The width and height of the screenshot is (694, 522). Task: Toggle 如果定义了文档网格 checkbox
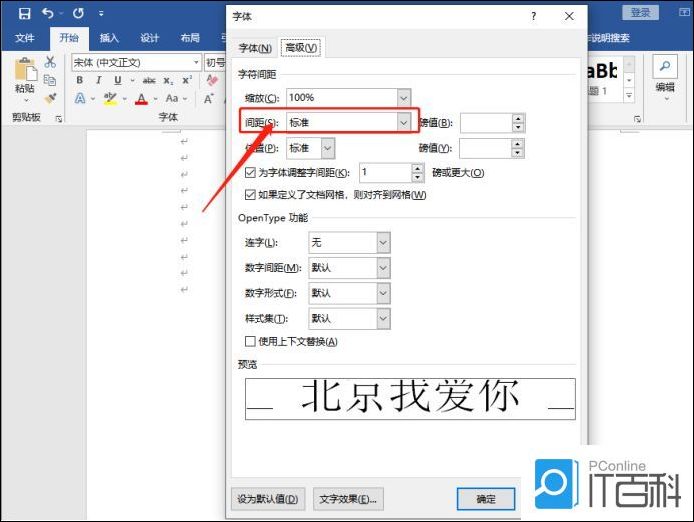tap(250, 195)
